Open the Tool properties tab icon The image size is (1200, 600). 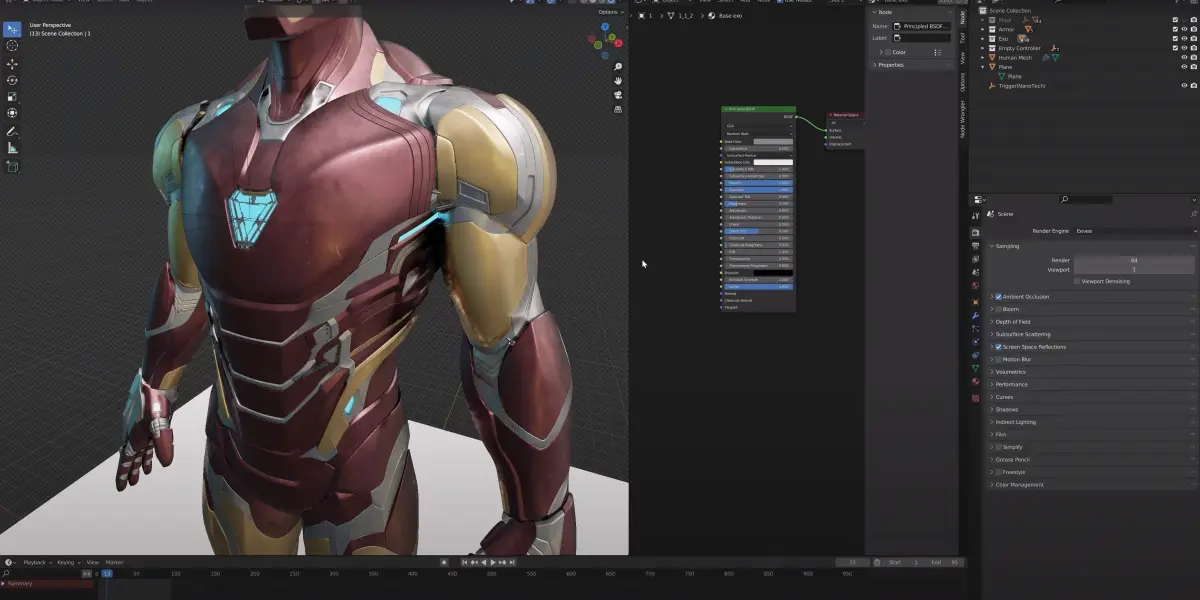[x=975, y=215]
